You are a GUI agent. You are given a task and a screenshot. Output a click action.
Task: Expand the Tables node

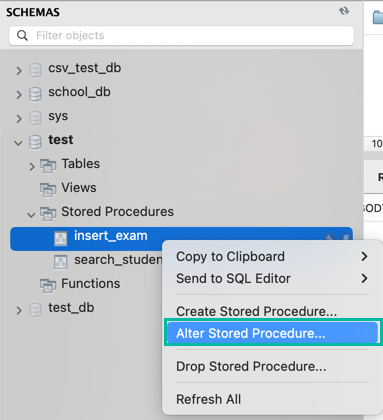[32, 166]
